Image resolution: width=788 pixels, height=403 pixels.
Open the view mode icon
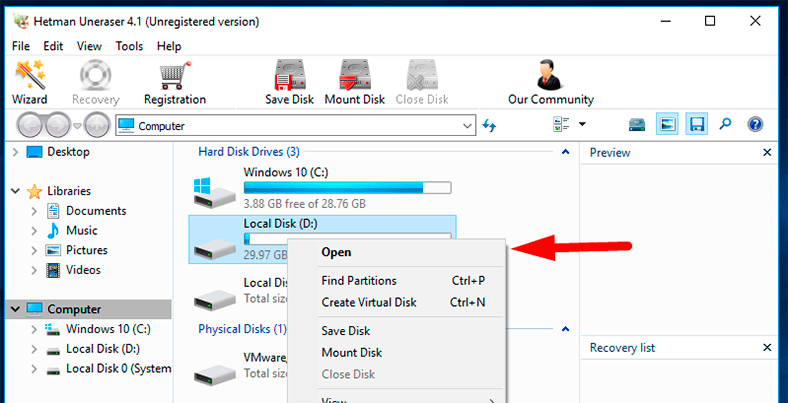[x=560, y=125]
